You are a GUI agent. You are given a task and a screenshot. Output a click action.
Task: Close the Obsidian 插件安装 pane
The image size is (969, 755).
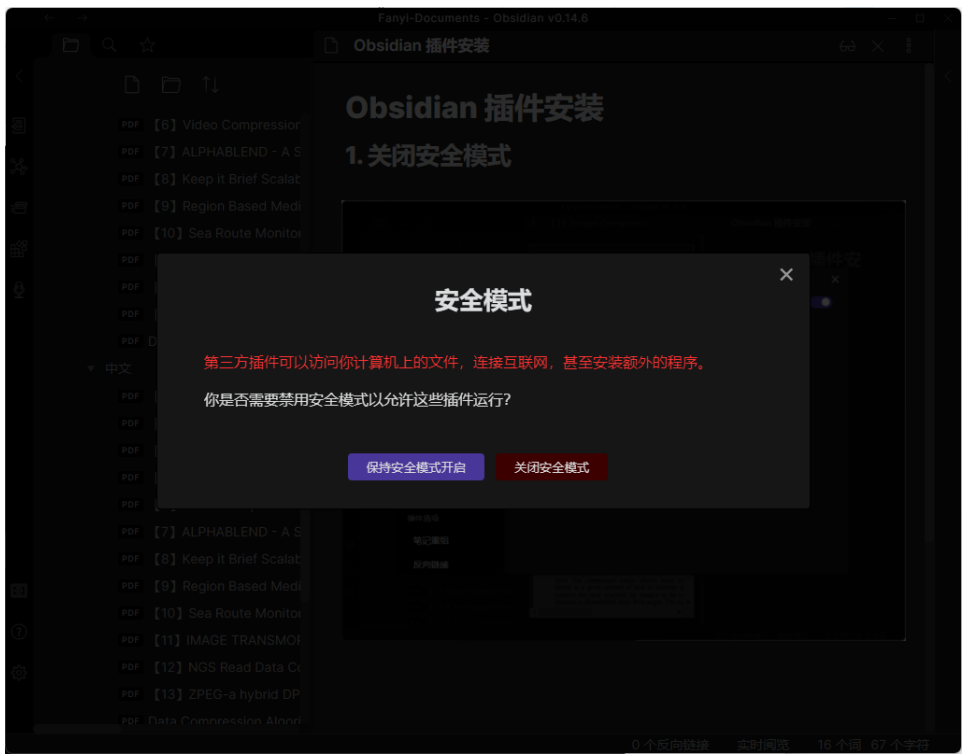tap(878, 46)
